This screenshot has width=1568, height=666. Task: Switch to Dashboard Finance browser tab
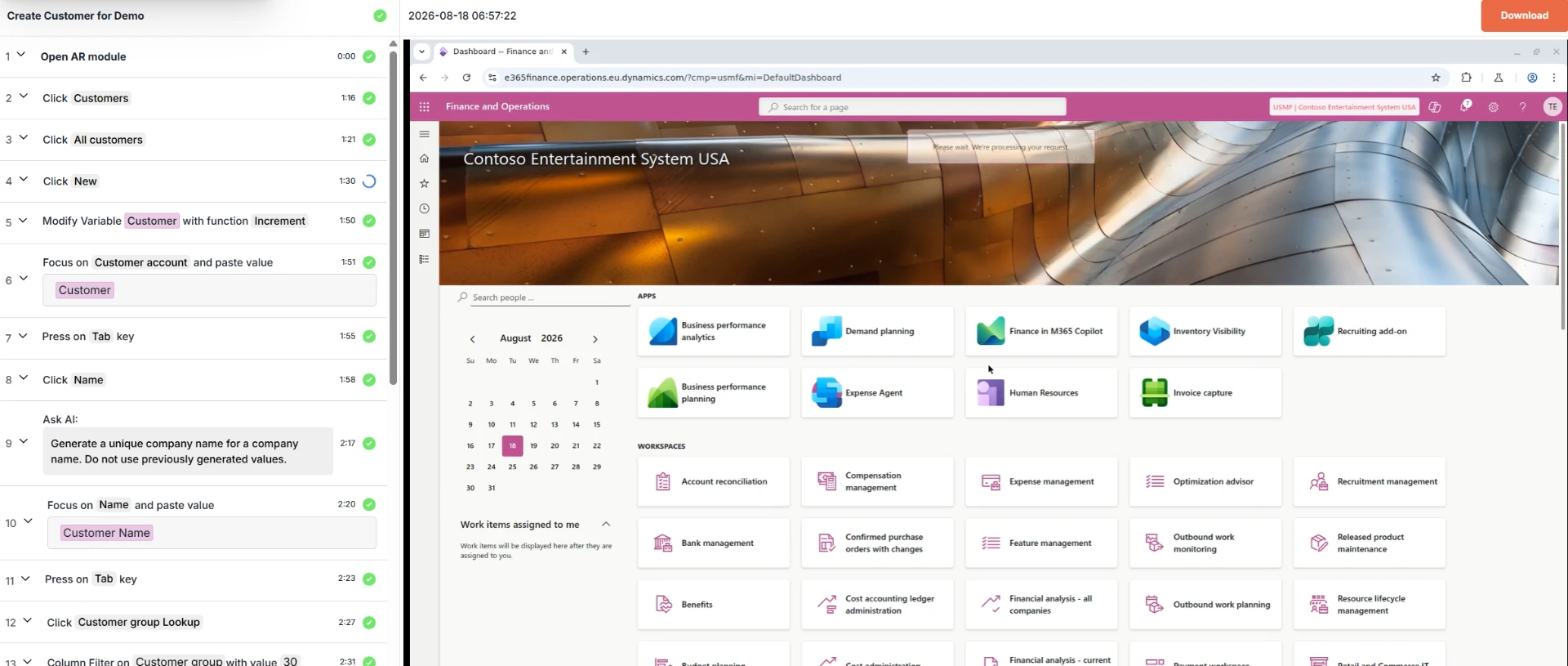click(503, 51)
